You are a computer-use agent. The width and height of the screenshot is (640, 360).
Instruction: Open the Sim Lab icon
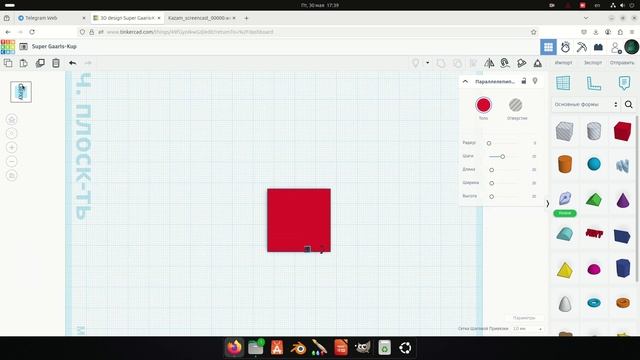(565, 47)
